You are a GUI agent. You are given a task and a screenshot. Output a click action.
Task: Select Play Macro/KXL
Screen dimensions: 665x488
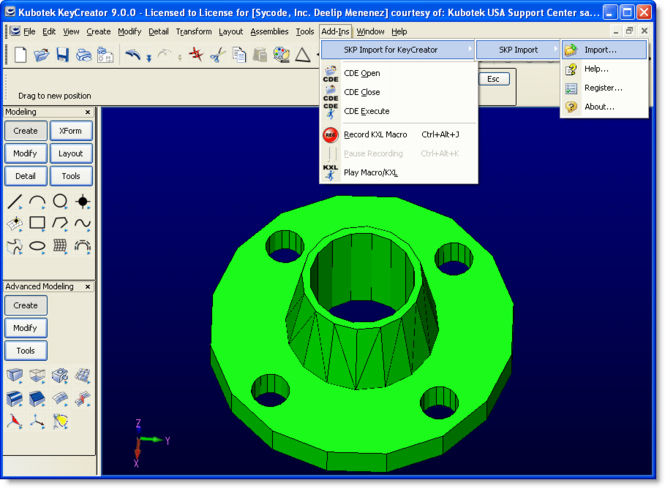pos(399,173)
